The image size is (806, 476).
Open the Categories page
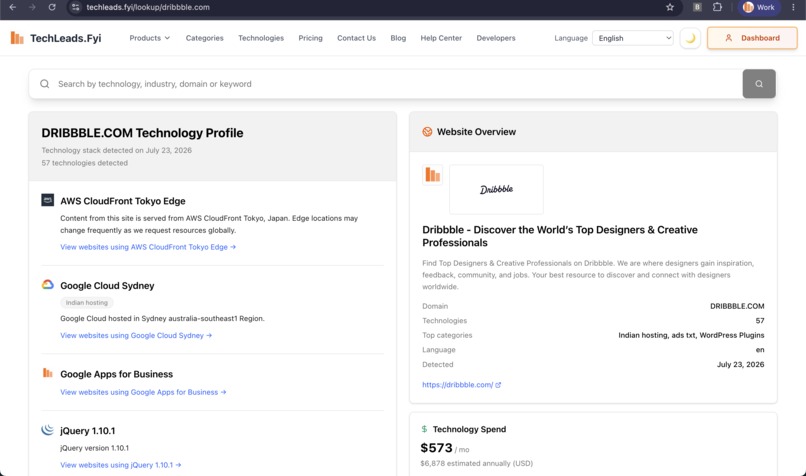(205, 38)
